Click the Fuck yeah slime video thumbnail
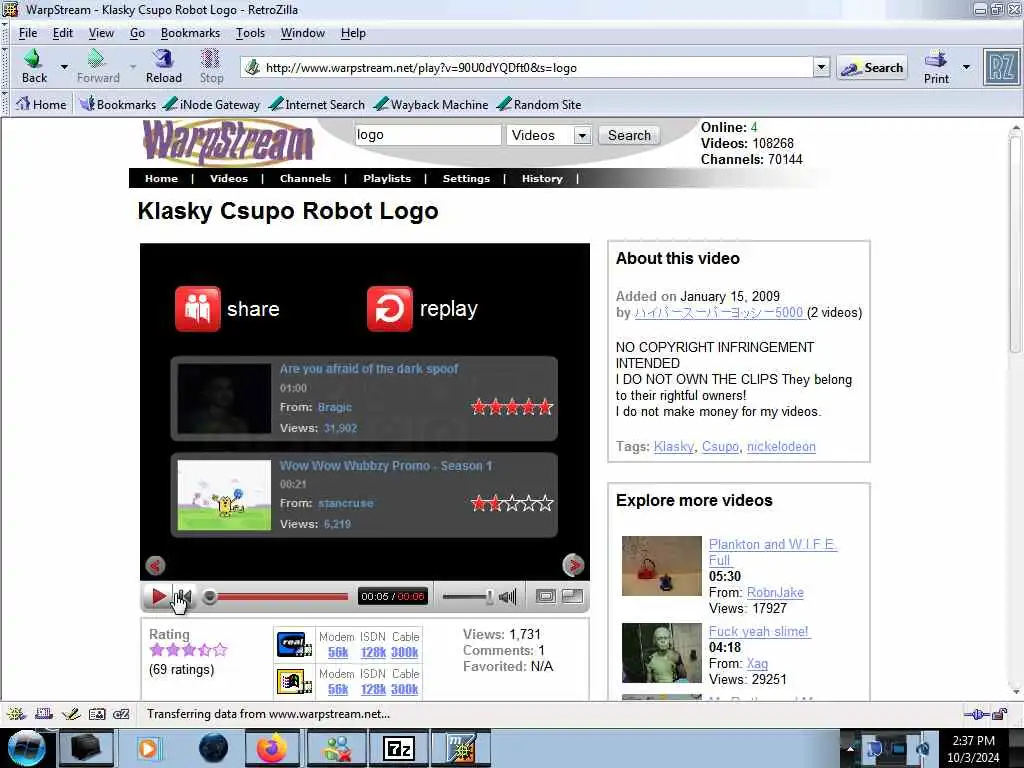 pyautogui.click(x=662, y=653)
